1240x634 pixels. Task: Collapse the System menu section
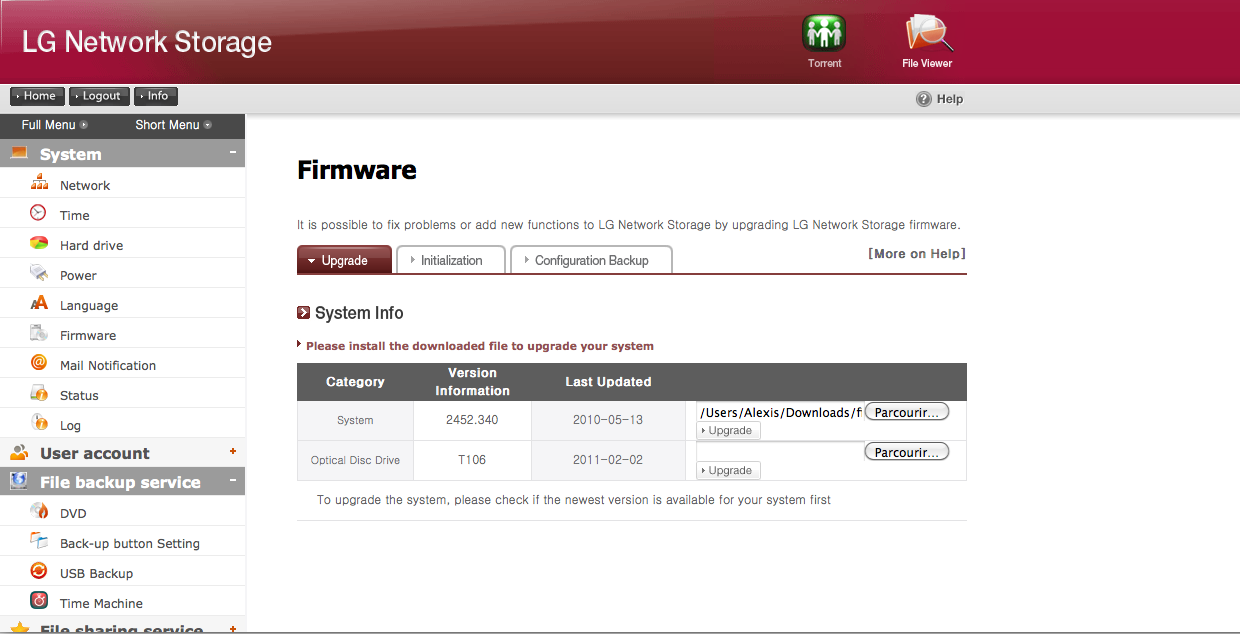point(233,153)
